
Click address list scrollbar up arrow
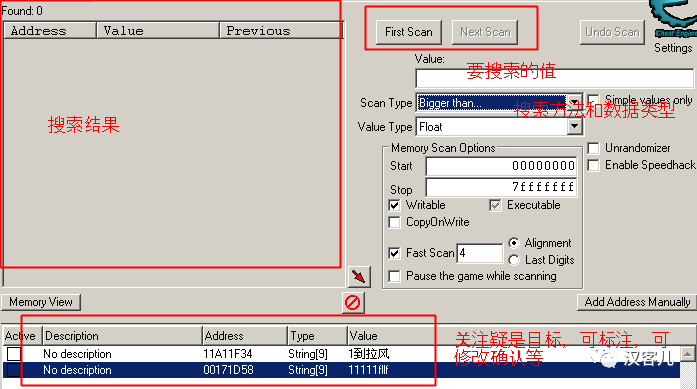click(x=688, y=354)
